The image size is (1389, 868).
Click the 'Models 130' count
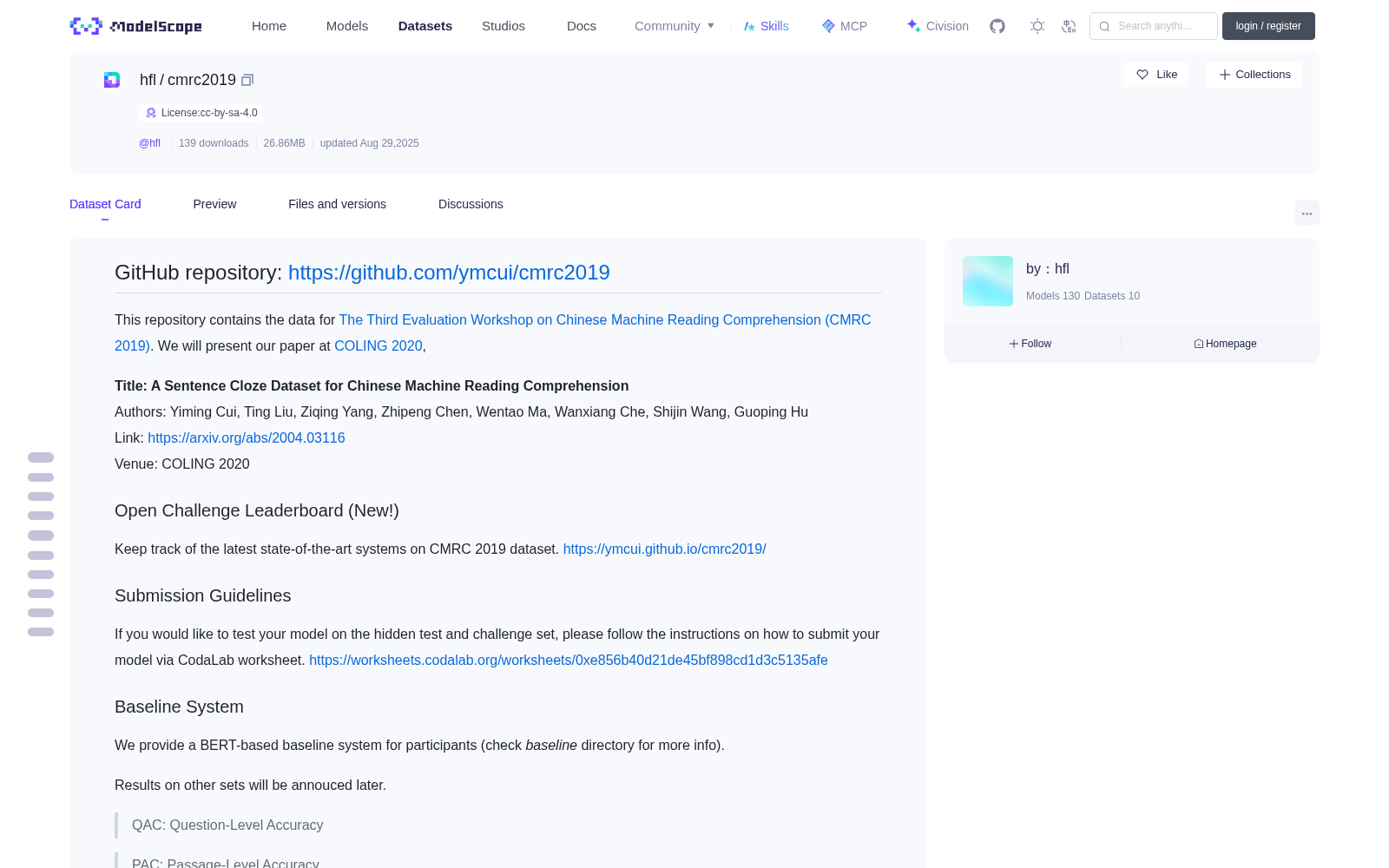click(1053, 296)
